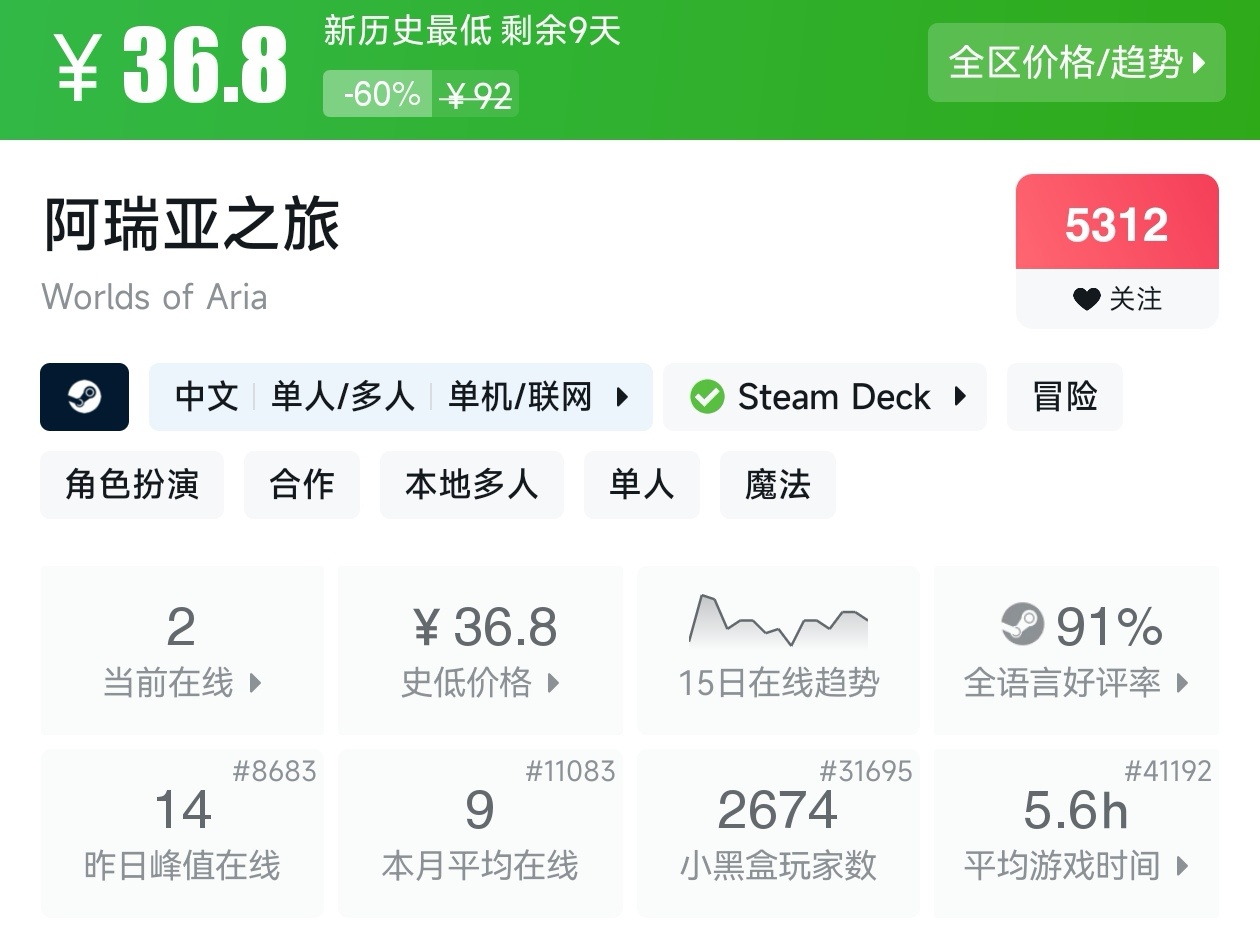Image resolution: width=1260 pixels, height=930 pixels.
Task: Select the 冒险 adventure tag
Action: [1064, 397]
